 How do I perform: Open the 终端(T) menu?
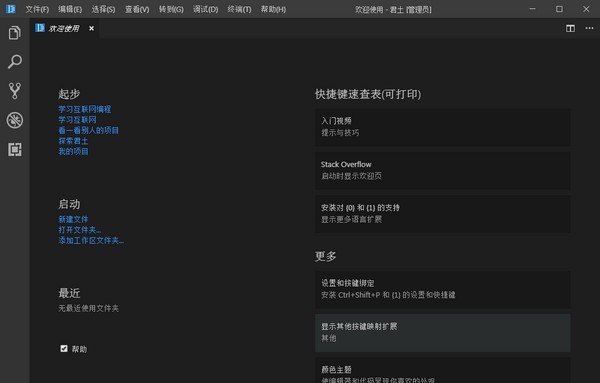239,9
